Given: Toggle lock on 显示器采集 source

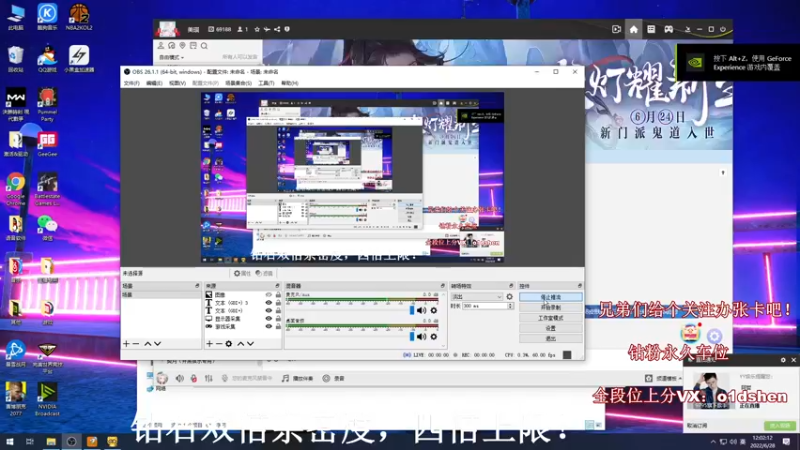Looking at the screenshot, I should (x=278, y=318).
